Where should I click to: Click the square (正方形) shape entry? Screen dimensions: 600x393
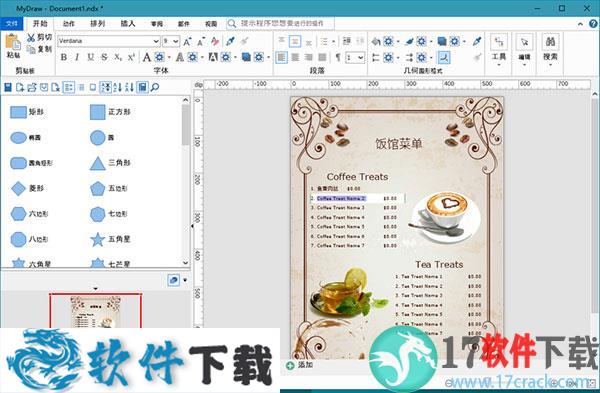[x=110, y=112]
